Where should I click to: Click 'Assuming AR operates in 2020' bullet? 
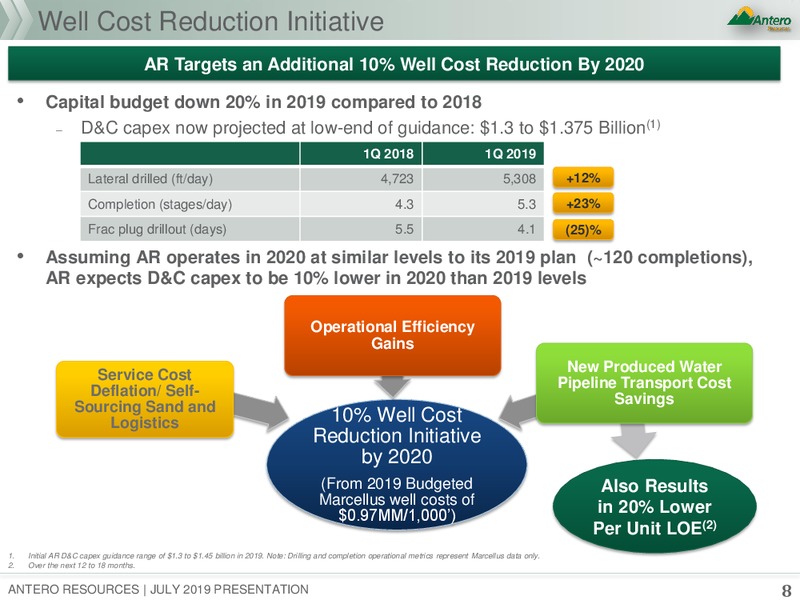click(399, 267)
